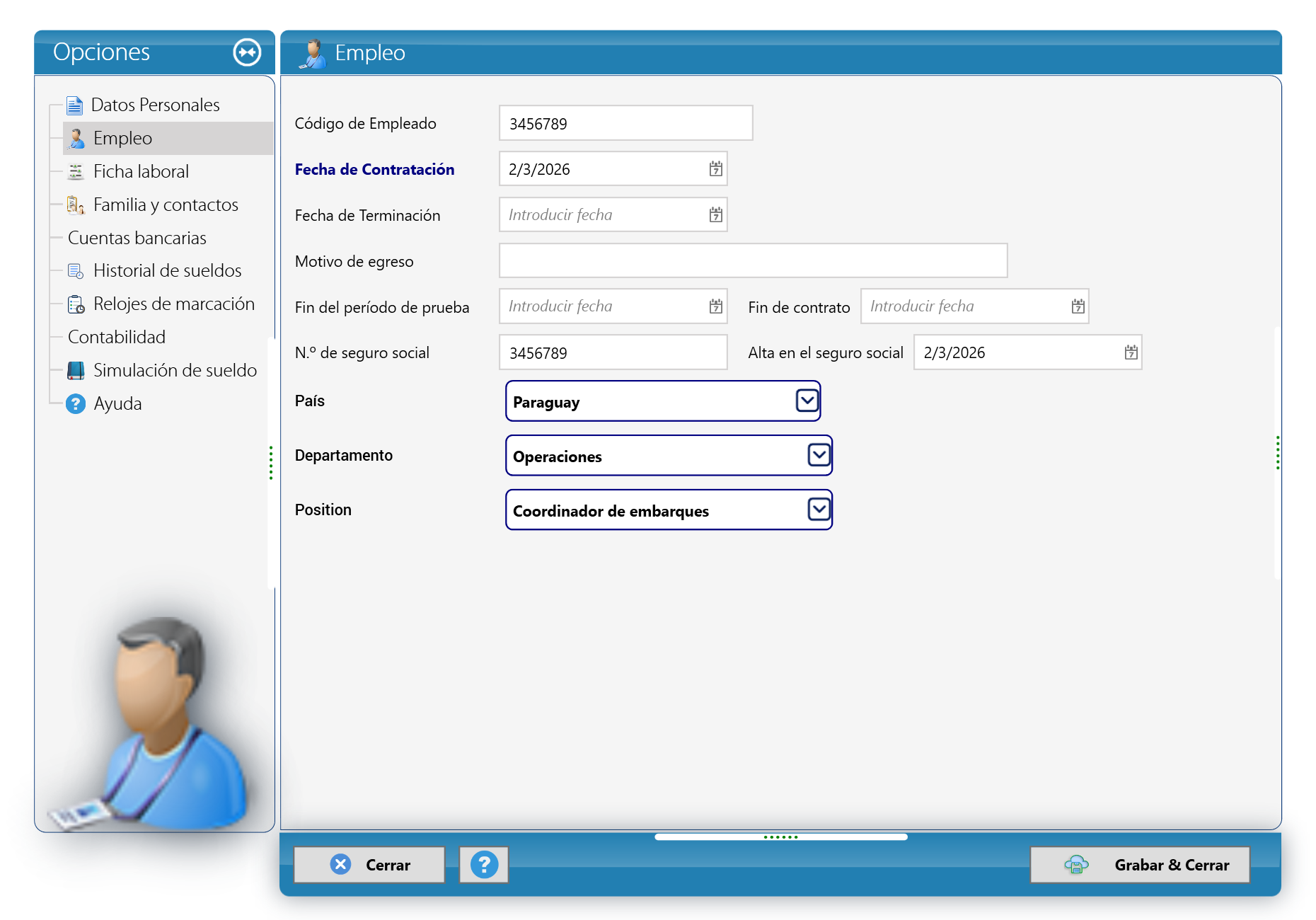Click the bottom splitter handle with green dots
Viewport: 1316px width, 920px height.
coord(781,837)
